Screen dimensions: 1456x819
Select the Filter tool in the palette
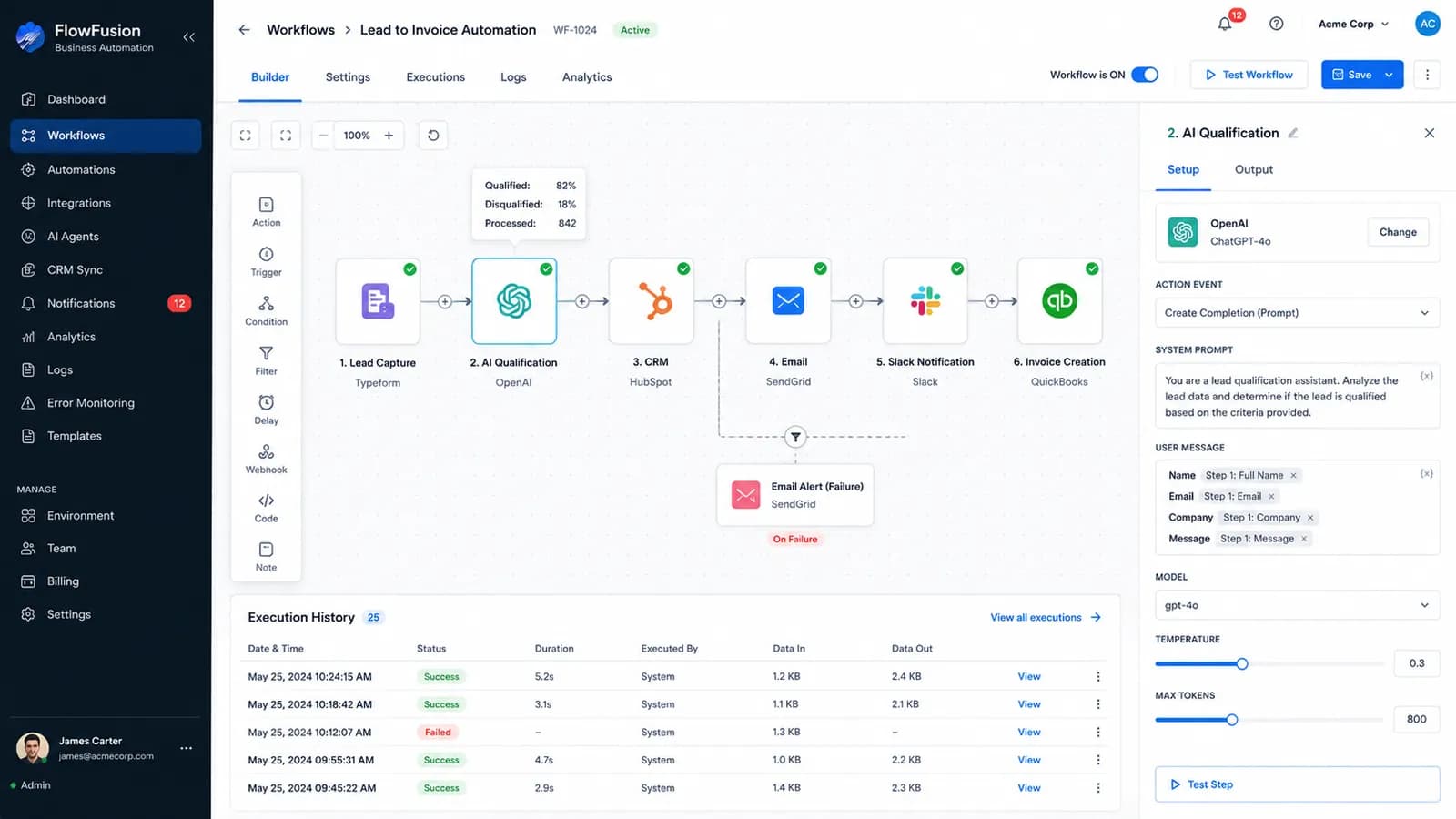click(x=266, y=360)
